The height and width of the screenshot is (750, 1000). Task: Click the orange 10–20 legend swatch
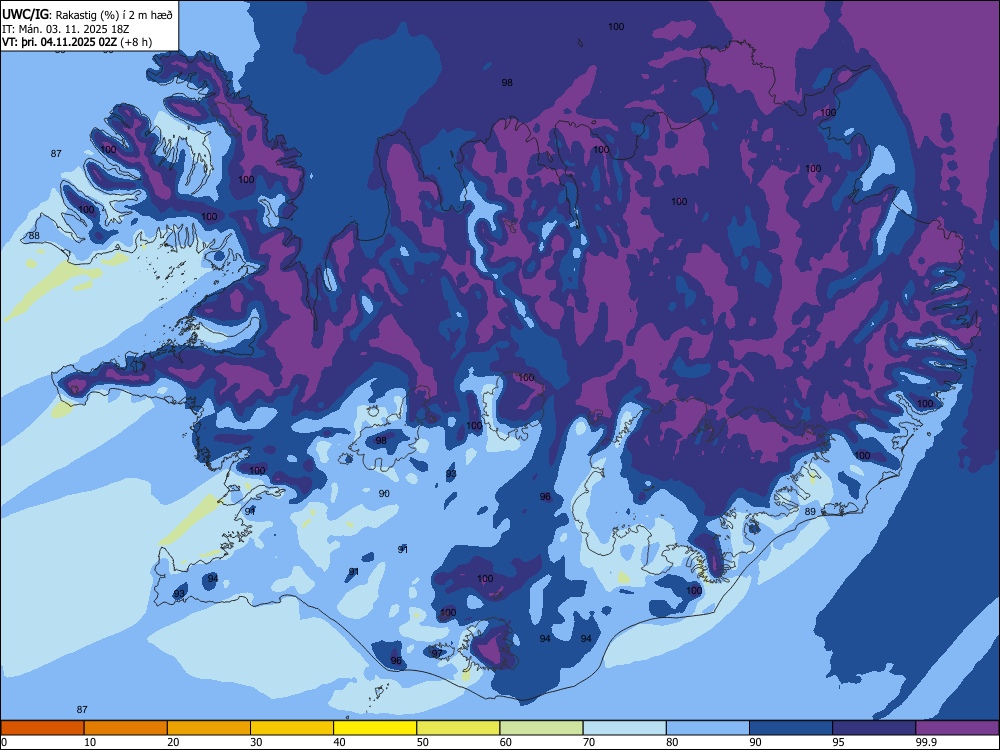(126, 728)
